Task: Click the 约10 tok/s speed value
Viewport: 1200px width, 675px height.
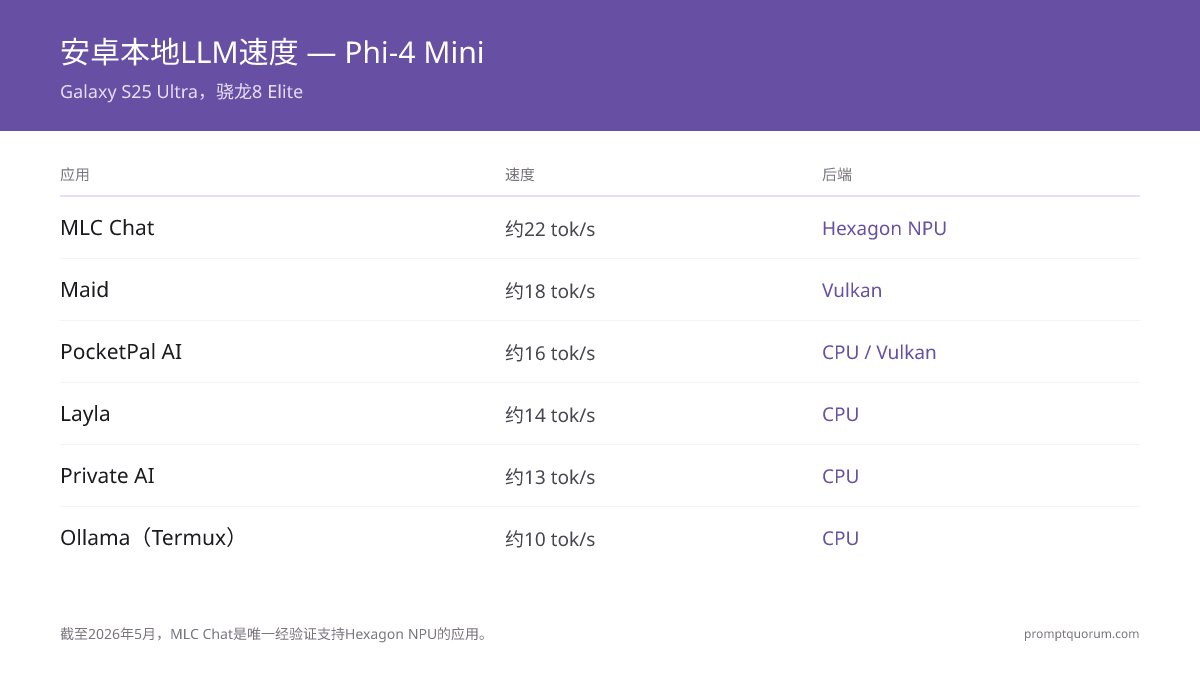Action: 550,539
